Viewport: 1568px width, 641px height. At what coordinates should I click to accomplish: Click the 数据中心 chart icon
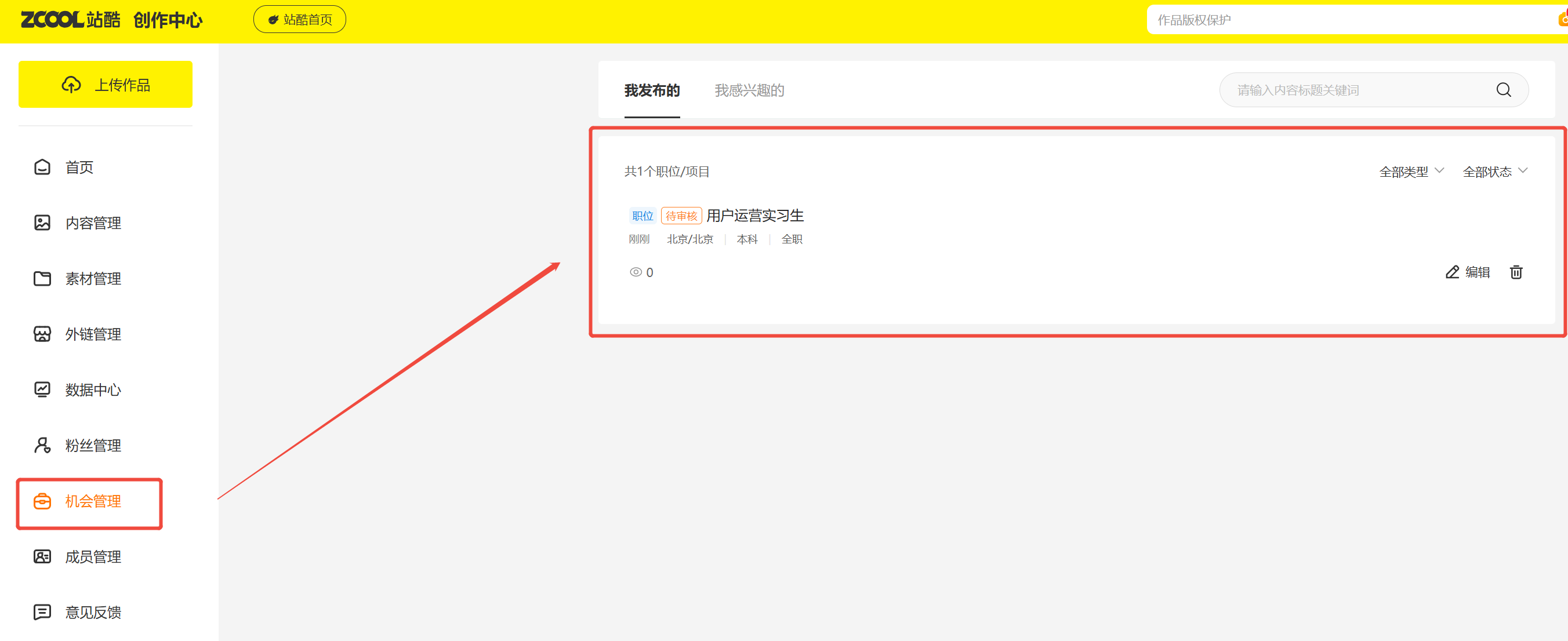click(x=42, y=389)
